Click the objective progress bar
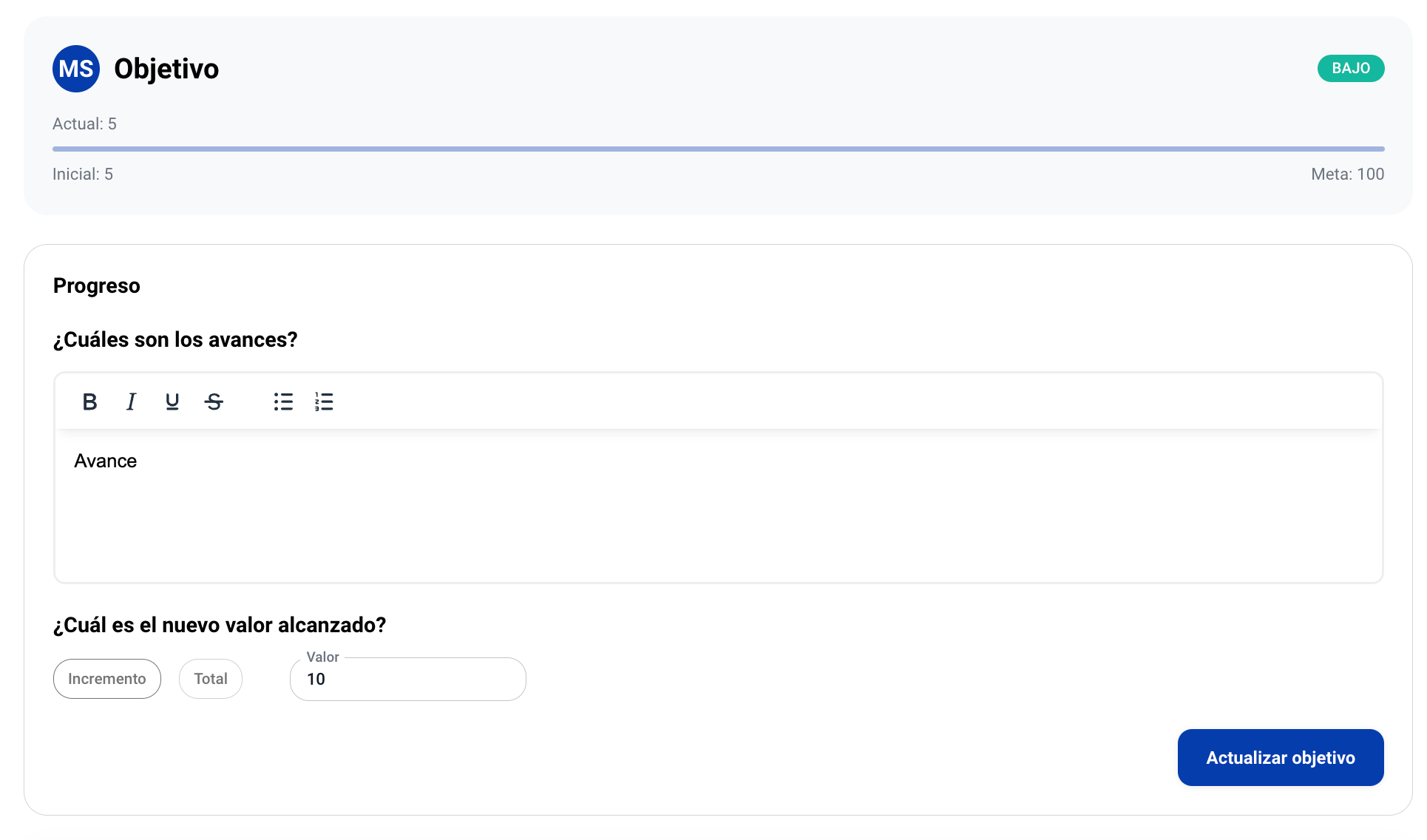Viewport: 1427px width, 840px height. click(717, 149)
